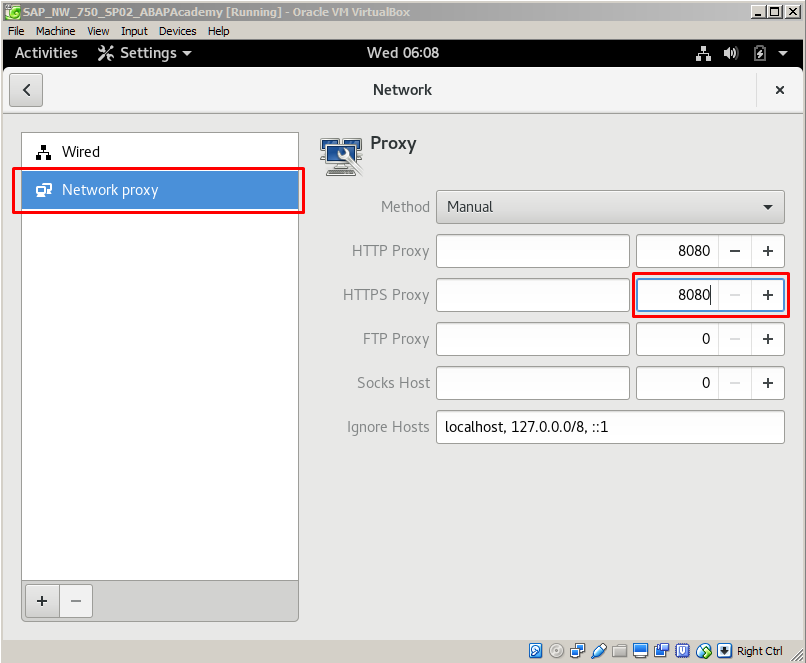
Task: Open the Activities overview
Action: [46, 53]
